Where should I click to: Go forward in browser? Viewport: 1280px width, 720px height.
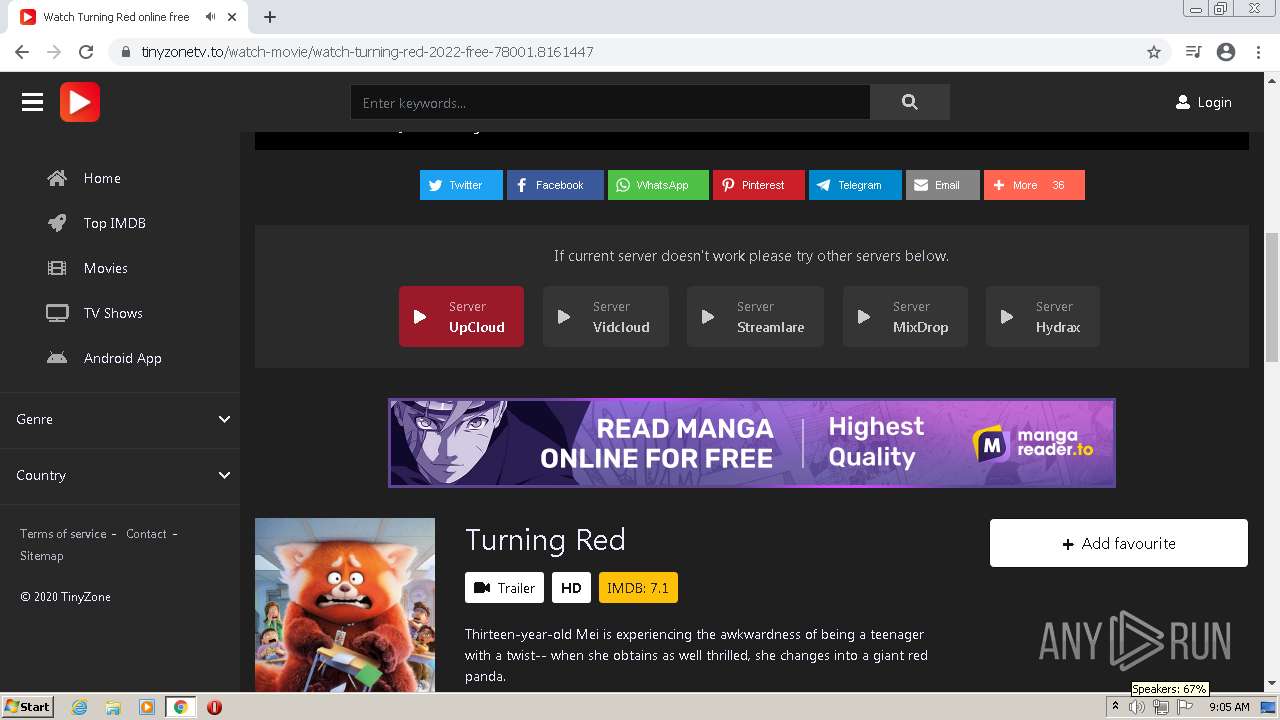click(54, 52)
